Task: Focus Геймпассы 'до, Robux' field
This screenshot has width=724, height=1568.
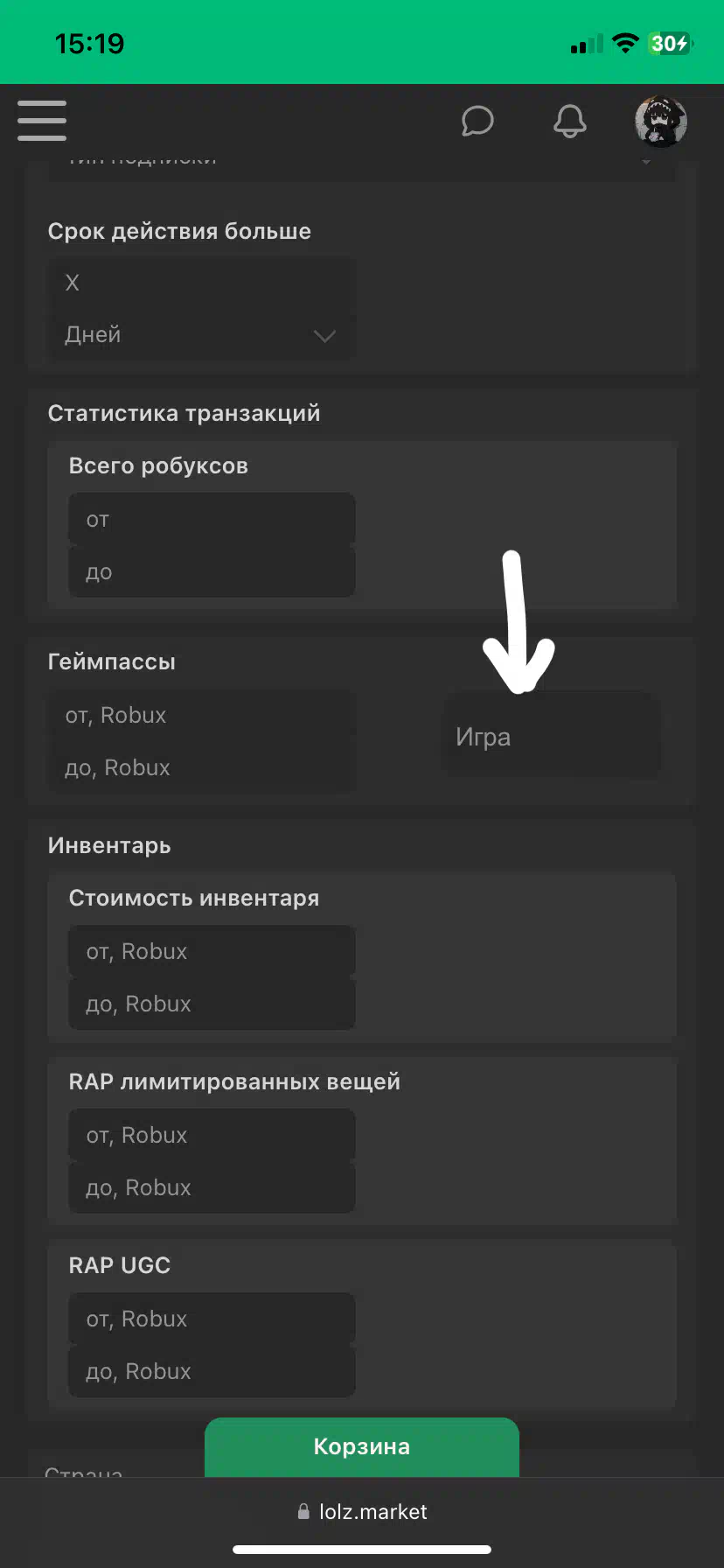Action: (x=202, y=767)
